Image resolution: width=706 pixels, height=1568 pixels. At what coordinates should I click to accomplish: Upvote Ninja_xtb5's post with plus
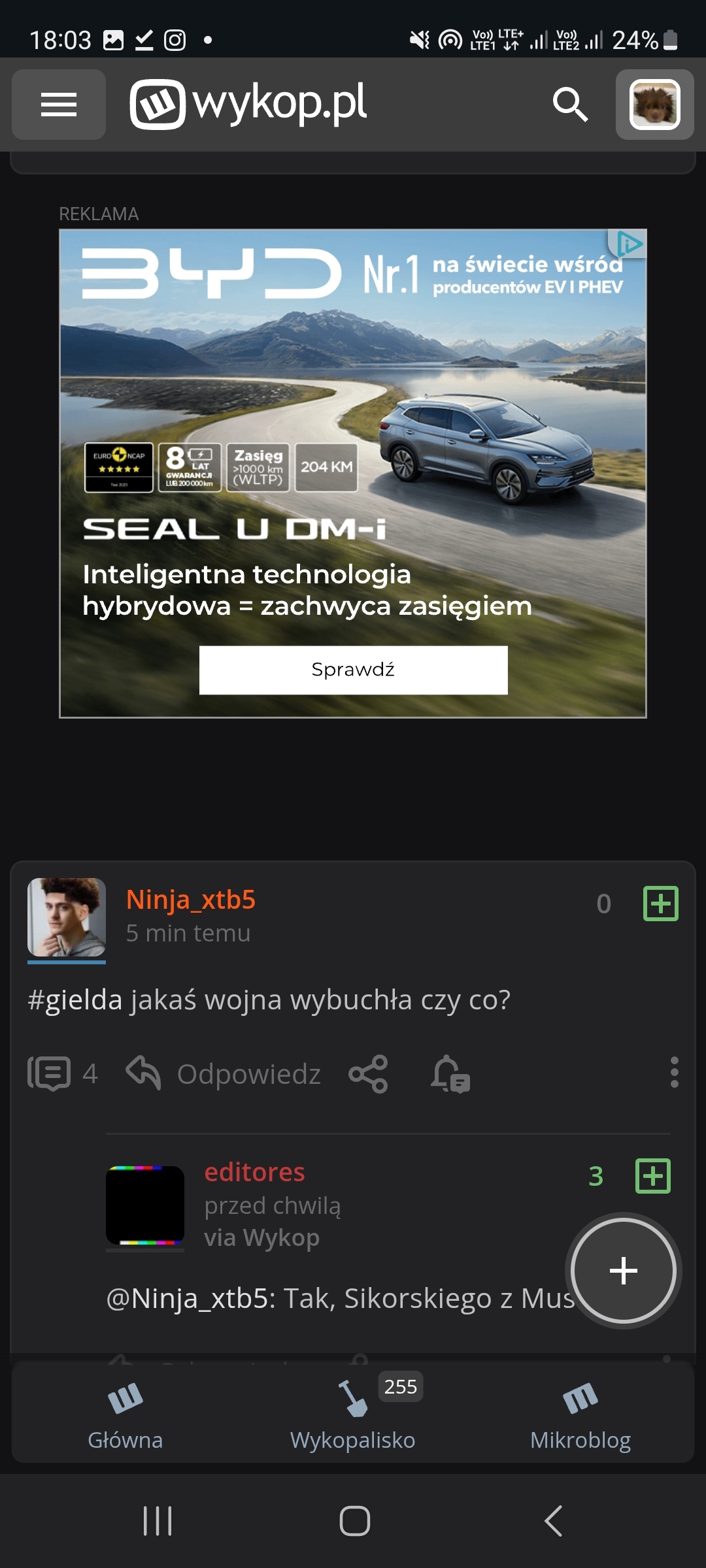click(661, 904)
